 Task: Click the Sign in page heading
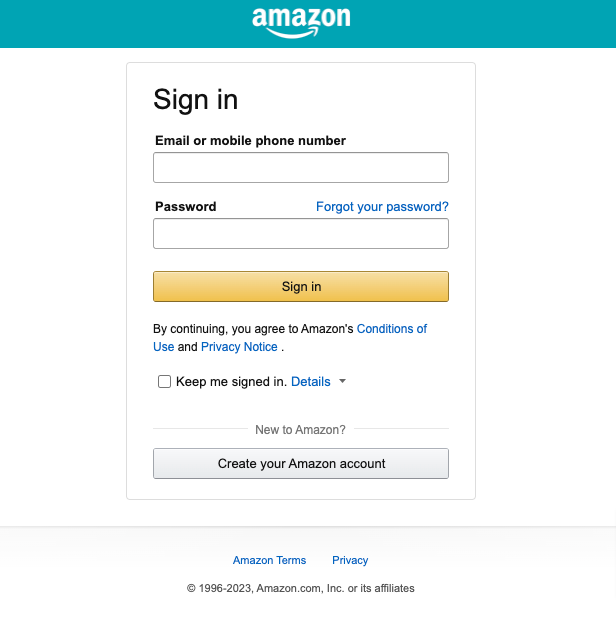tap(196, 99)
